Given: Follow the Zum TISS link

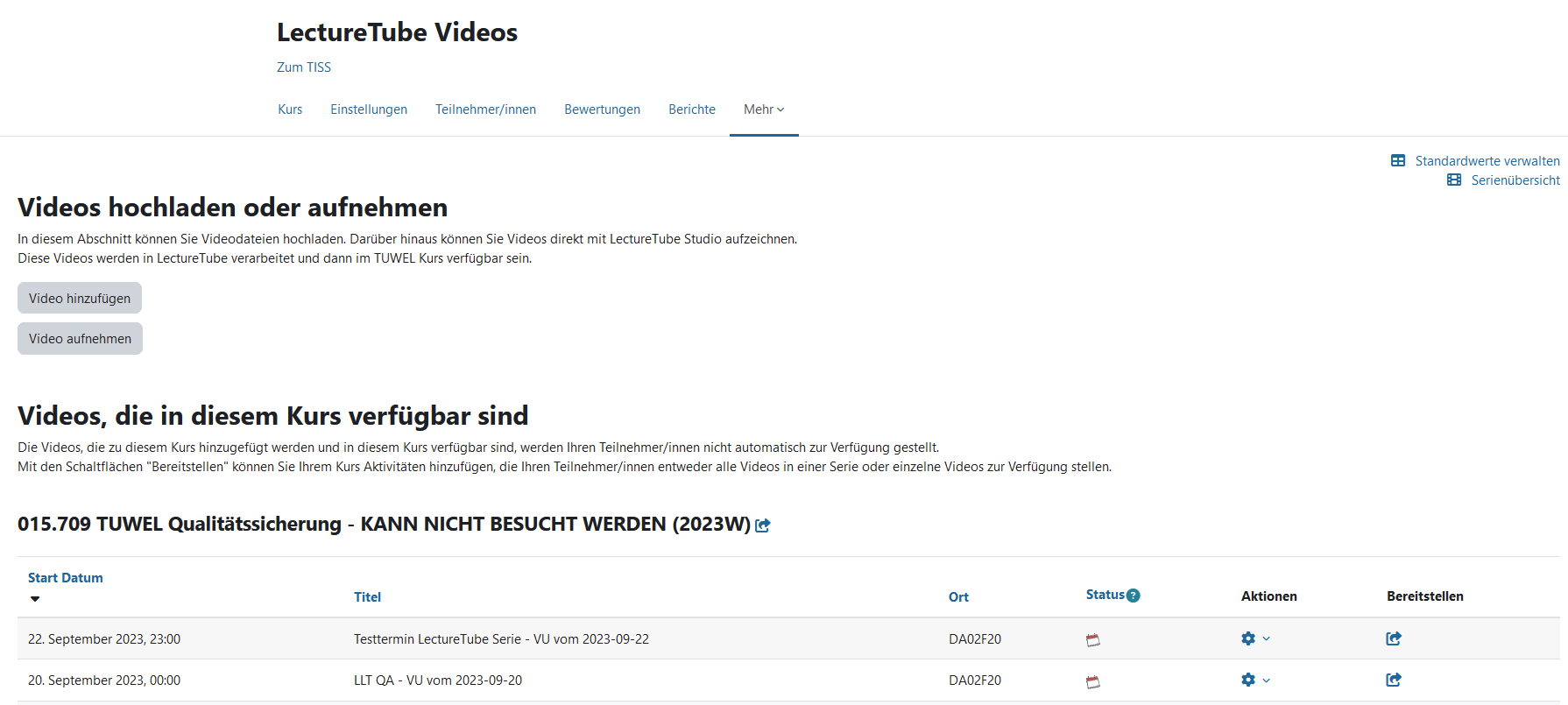Looking at the screenshot, I should 304,67.
